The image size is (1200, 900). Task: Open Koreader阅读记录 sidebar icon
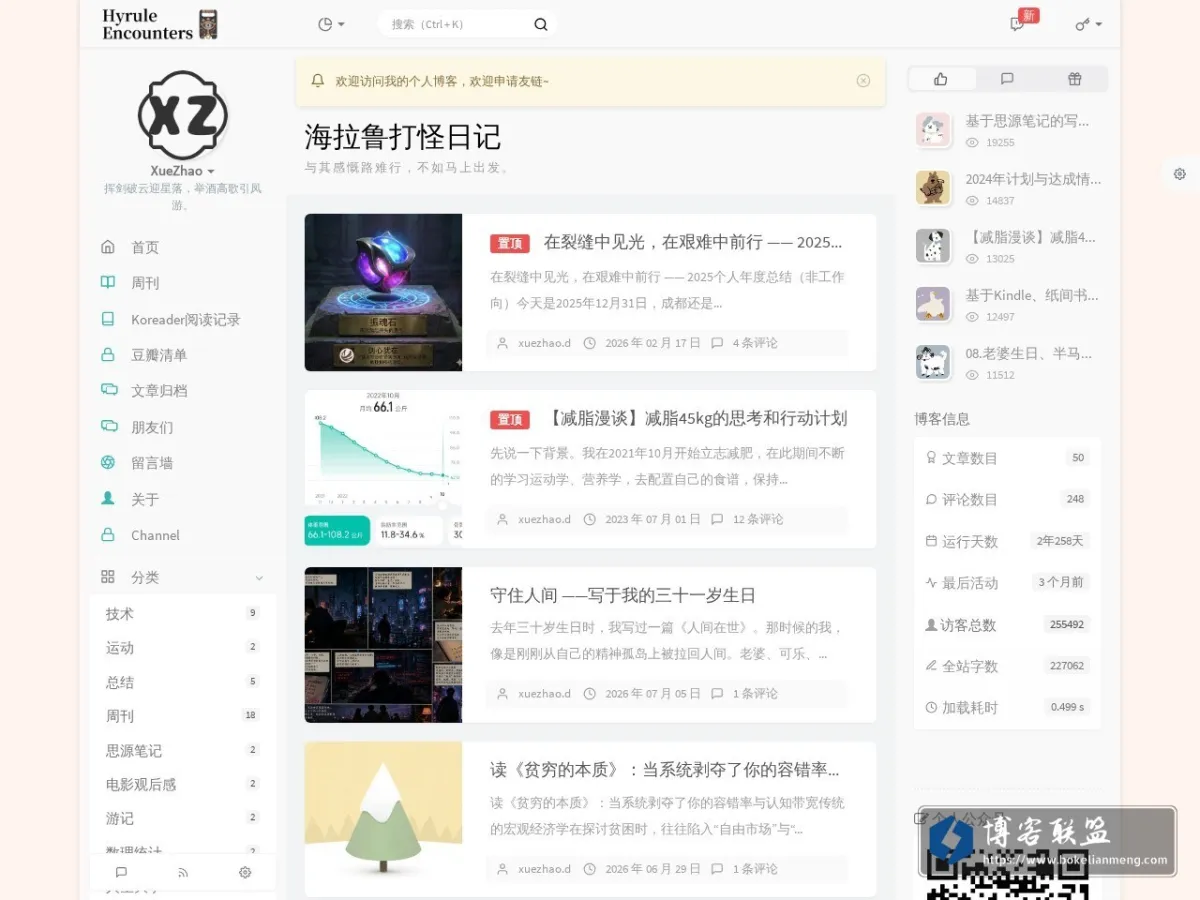(x=108, y=319)
